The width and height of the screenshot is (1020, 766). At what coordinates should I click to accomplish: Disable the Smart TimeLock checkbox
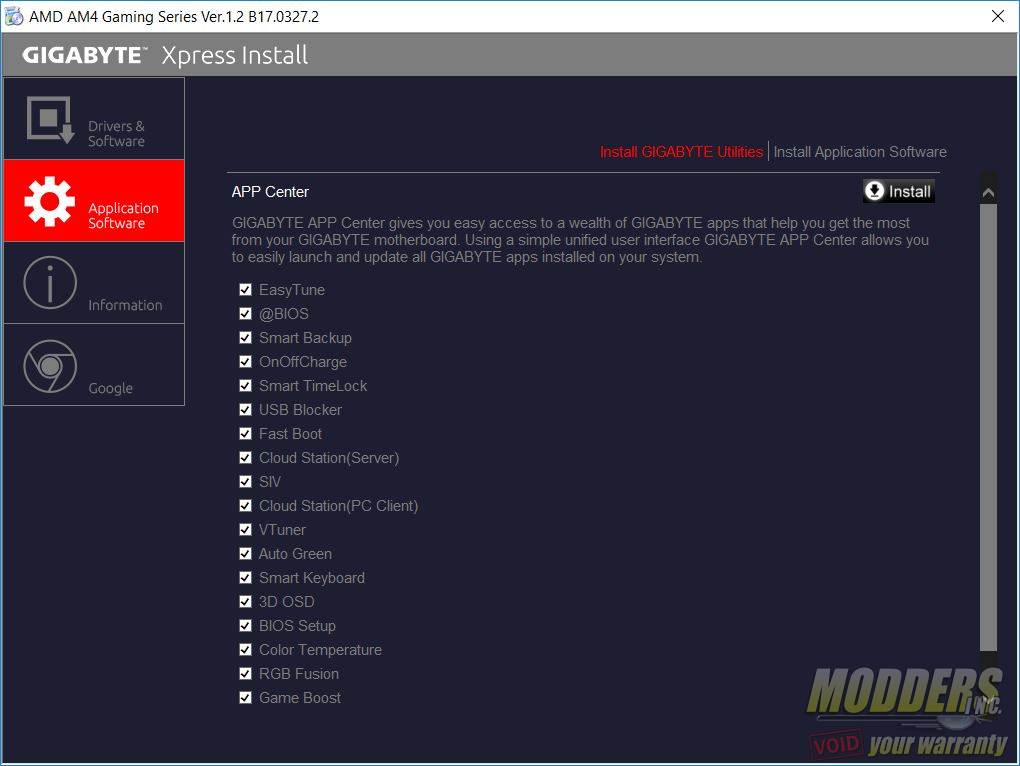(x=245, y=386)
